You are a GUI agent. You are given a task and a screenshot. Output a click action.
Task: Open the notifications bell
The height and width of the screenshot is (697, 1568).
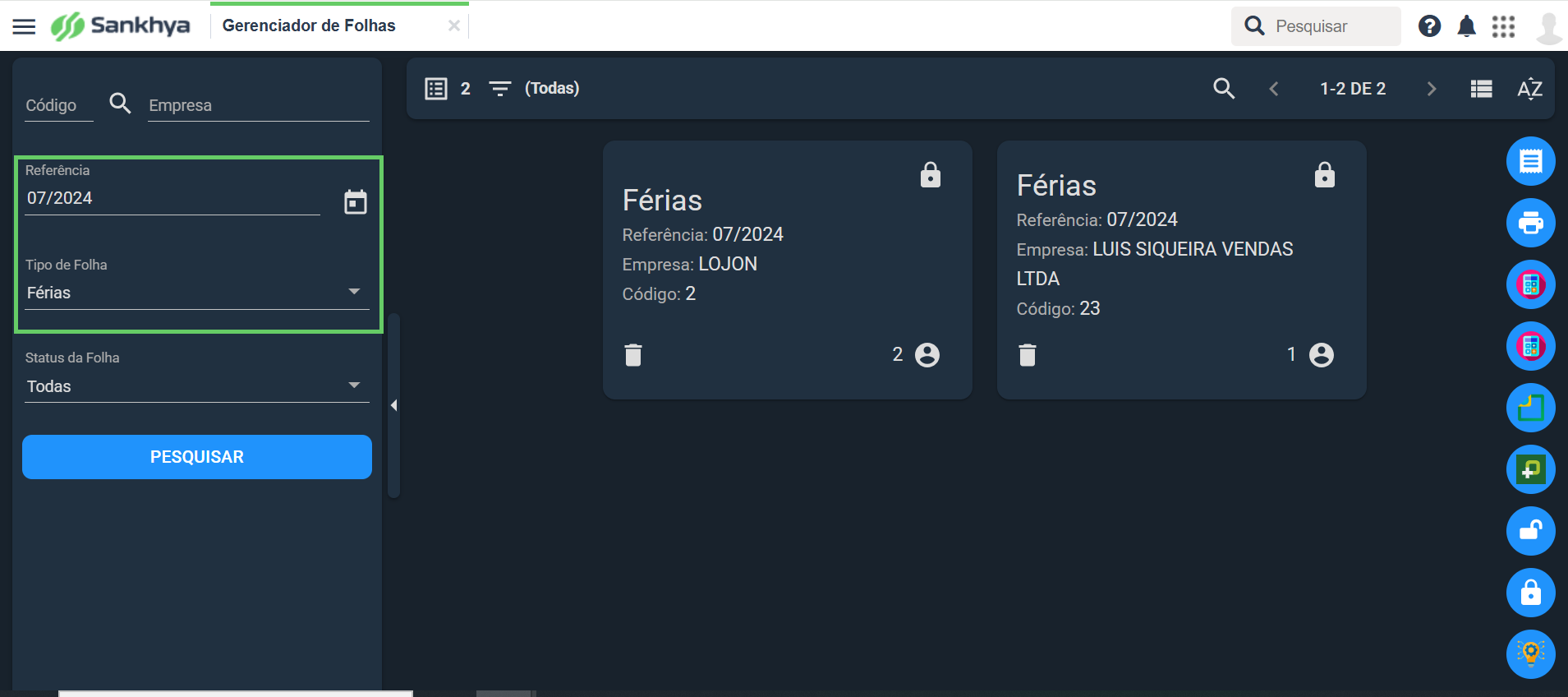click(x=1466, y=26)
